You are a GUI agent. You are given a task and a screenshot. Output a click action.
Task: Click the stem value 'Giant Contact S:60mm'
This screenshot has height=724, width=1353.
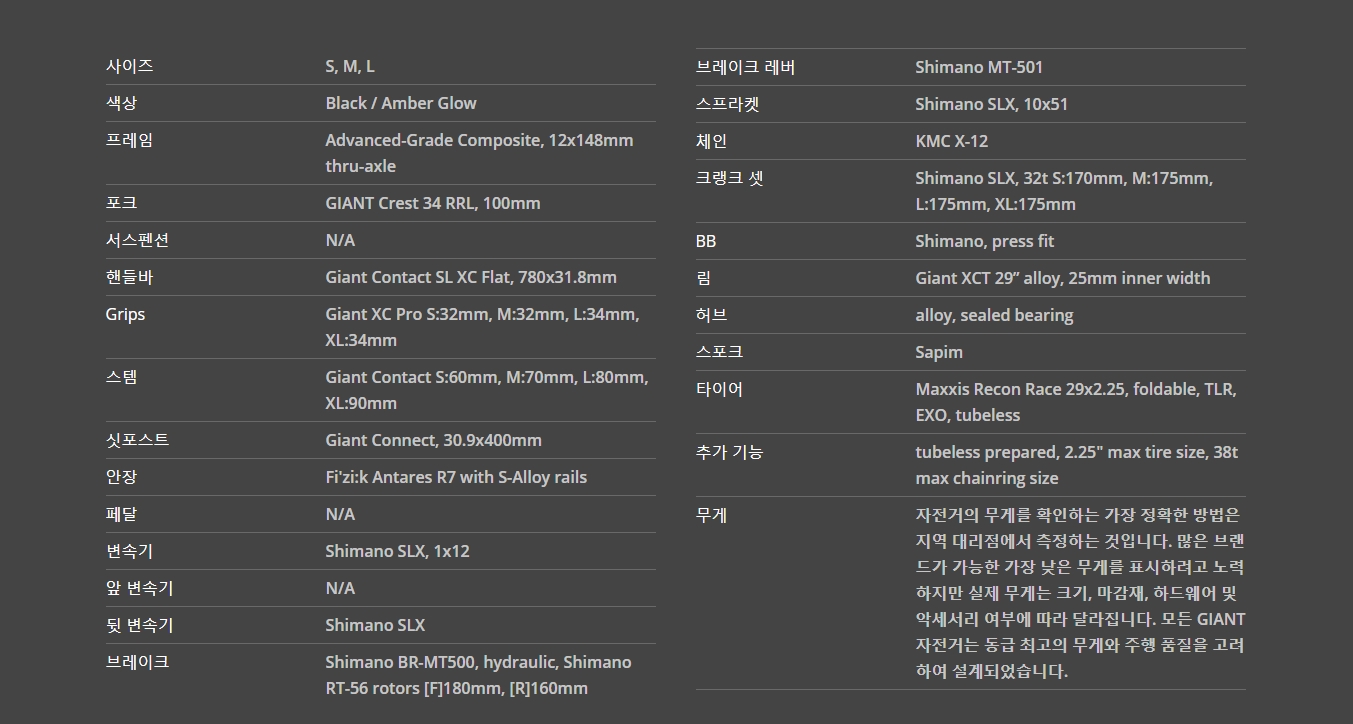[x=412, y=377]
